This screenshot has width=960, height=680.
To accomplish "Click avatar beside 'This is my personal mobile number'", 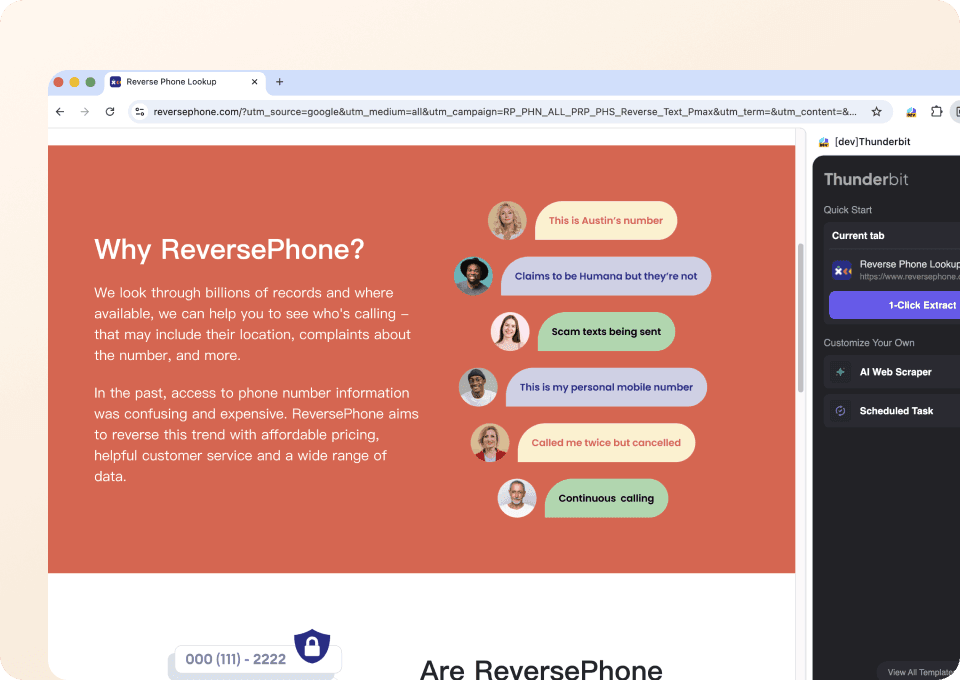I will 478,387.
